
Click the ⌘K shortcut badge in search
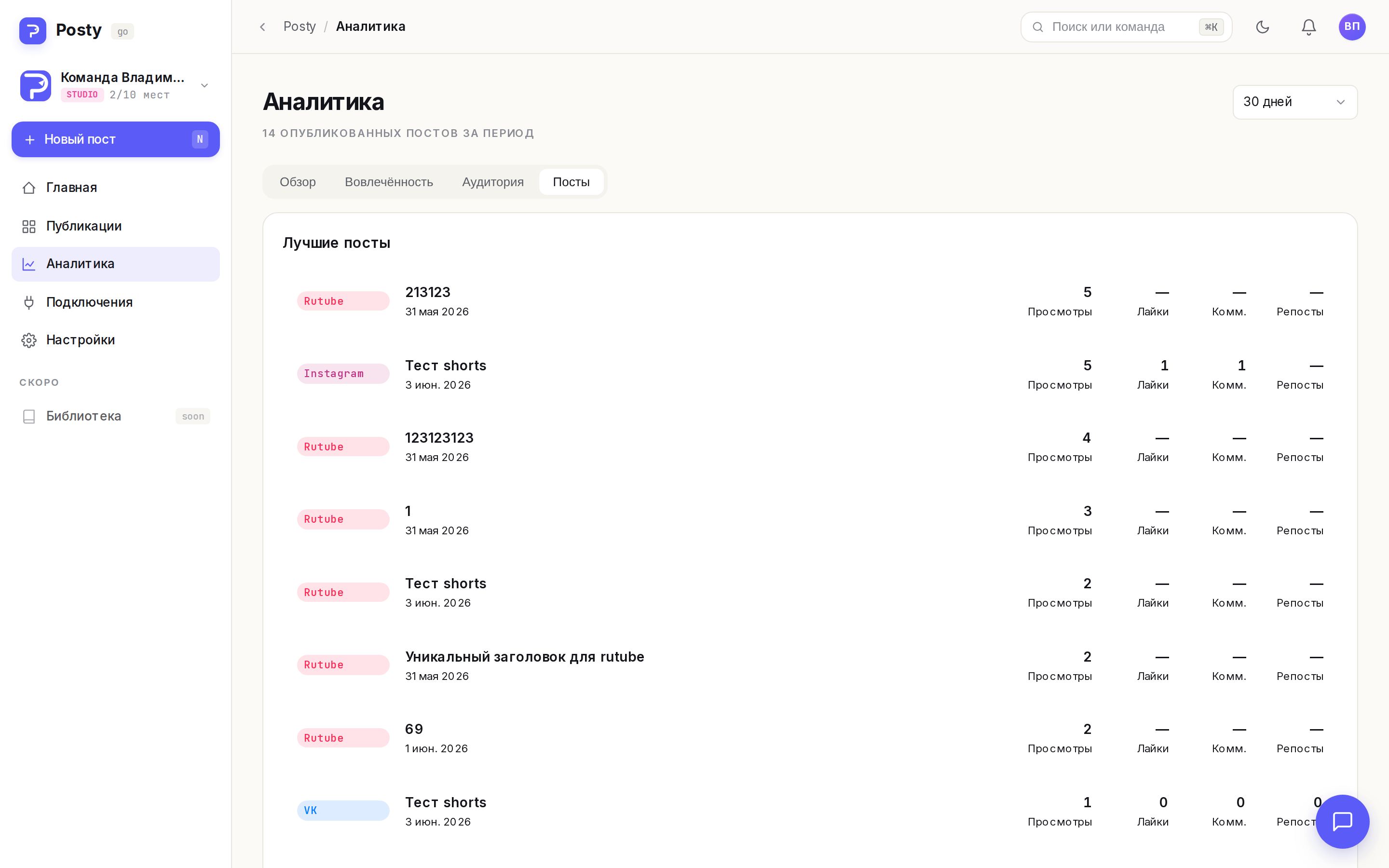(x=1211, y=27)
